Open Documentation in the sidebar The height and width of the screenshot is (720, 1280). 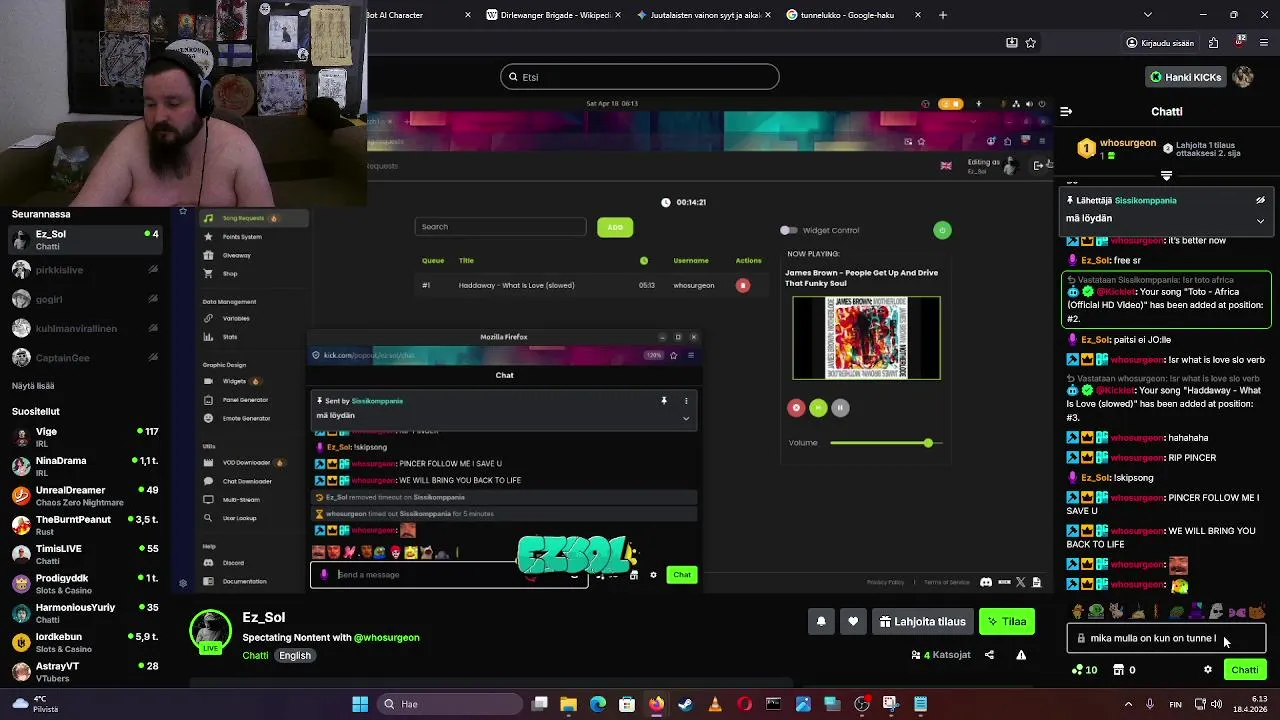[244, 581]
